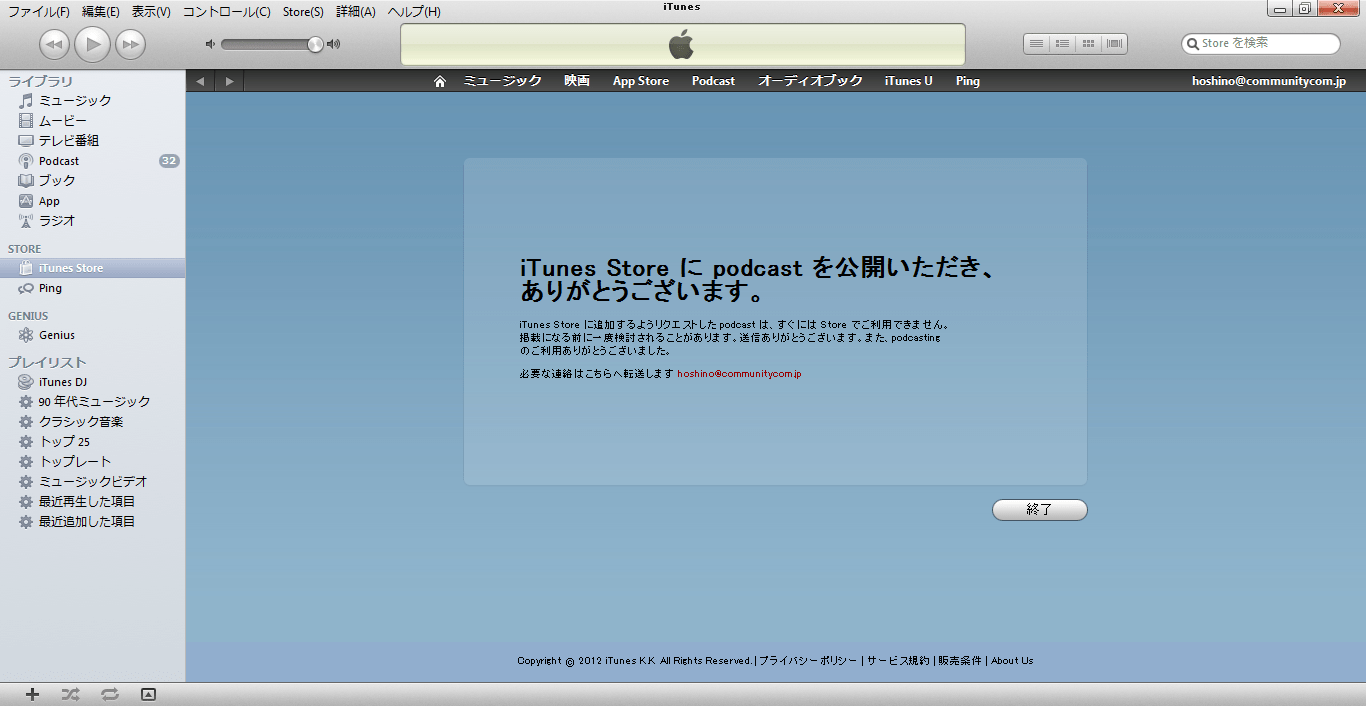Screen dimensions: 1366x706
Task: Click the max-volume speaker icon
Action: [334, 44]
